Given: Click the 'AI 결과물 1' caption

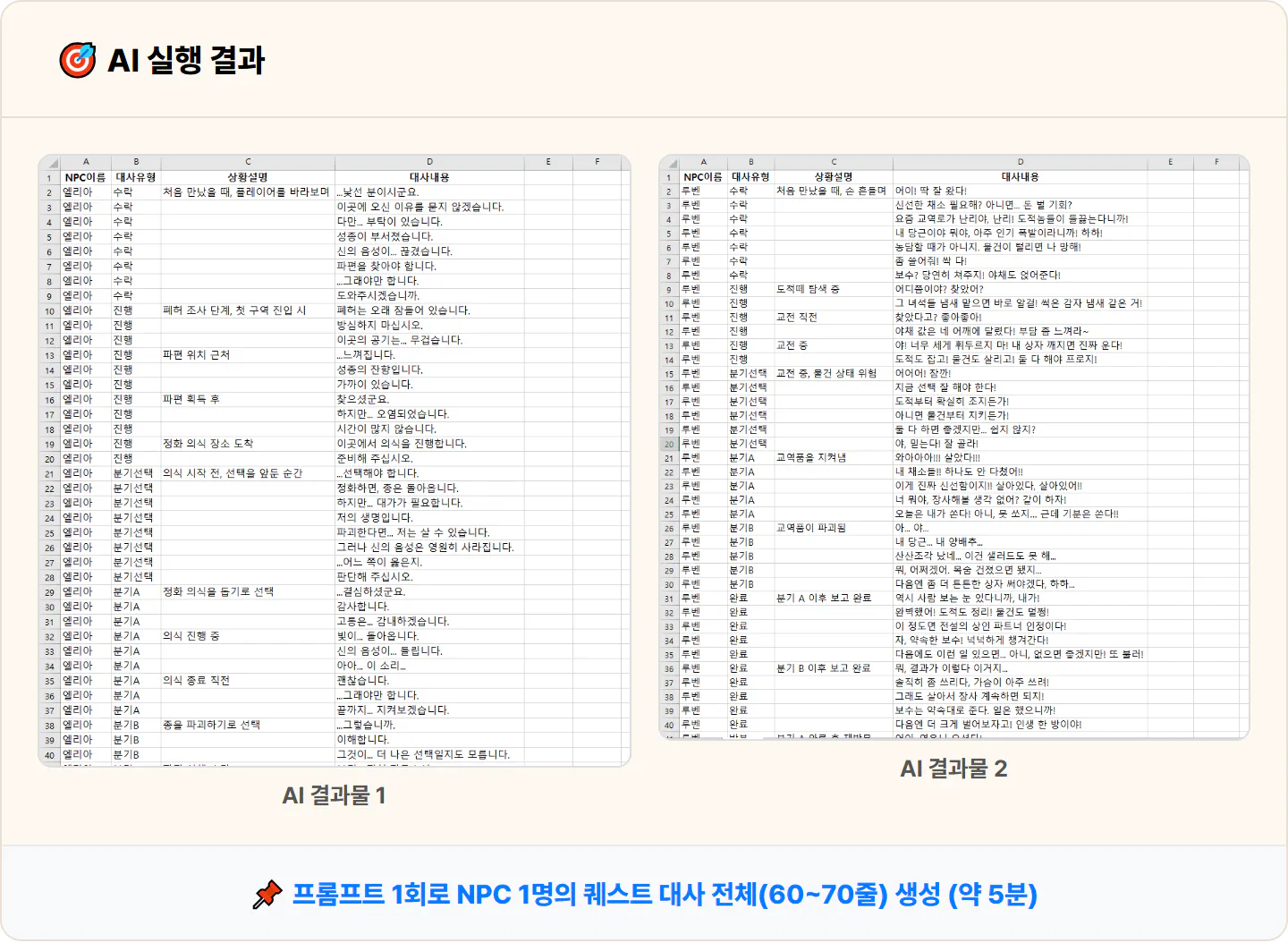Looking at the screenshot, I should 334,795.
